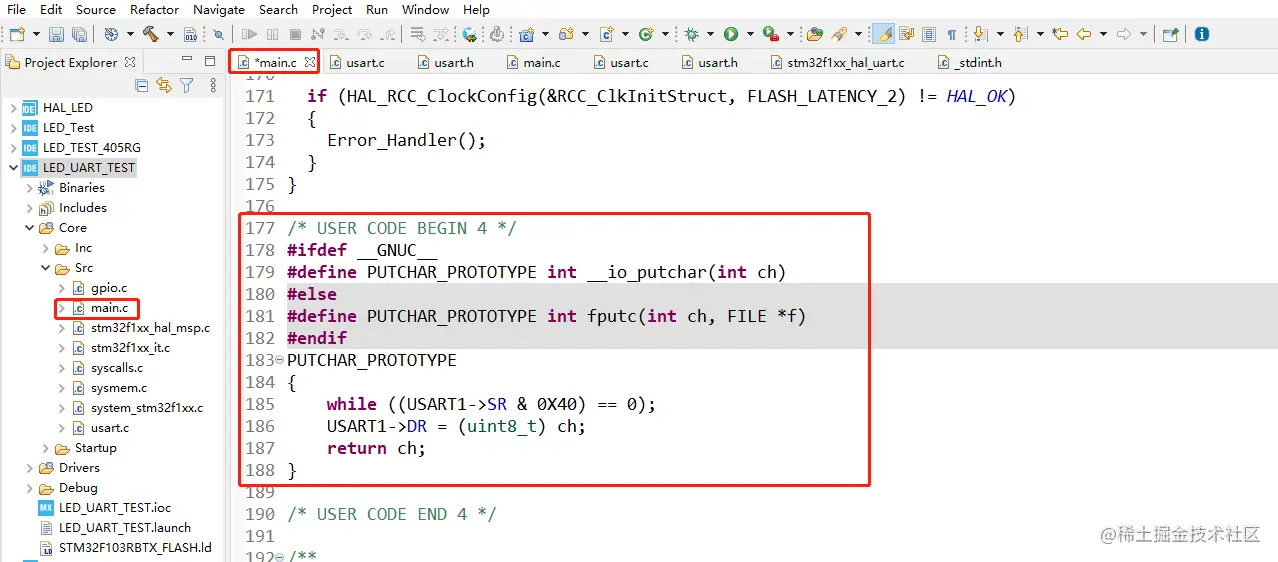This screenshot has height=562, width=1278.
Task: Click the Debug bug icon
Action: coord(691,34)
